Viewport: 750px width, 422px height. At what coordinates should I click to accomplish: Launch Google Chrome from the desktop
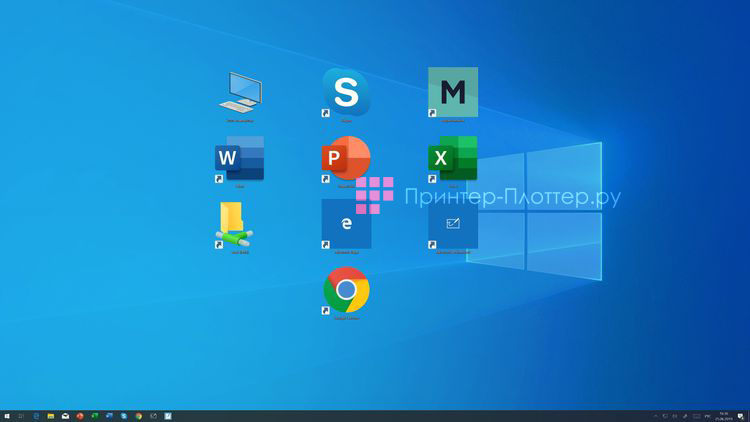[x=346, y=290]
